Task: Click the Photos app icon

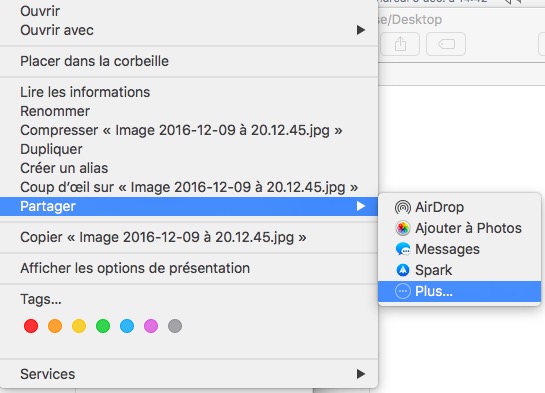Action: (x=403, y=228)
